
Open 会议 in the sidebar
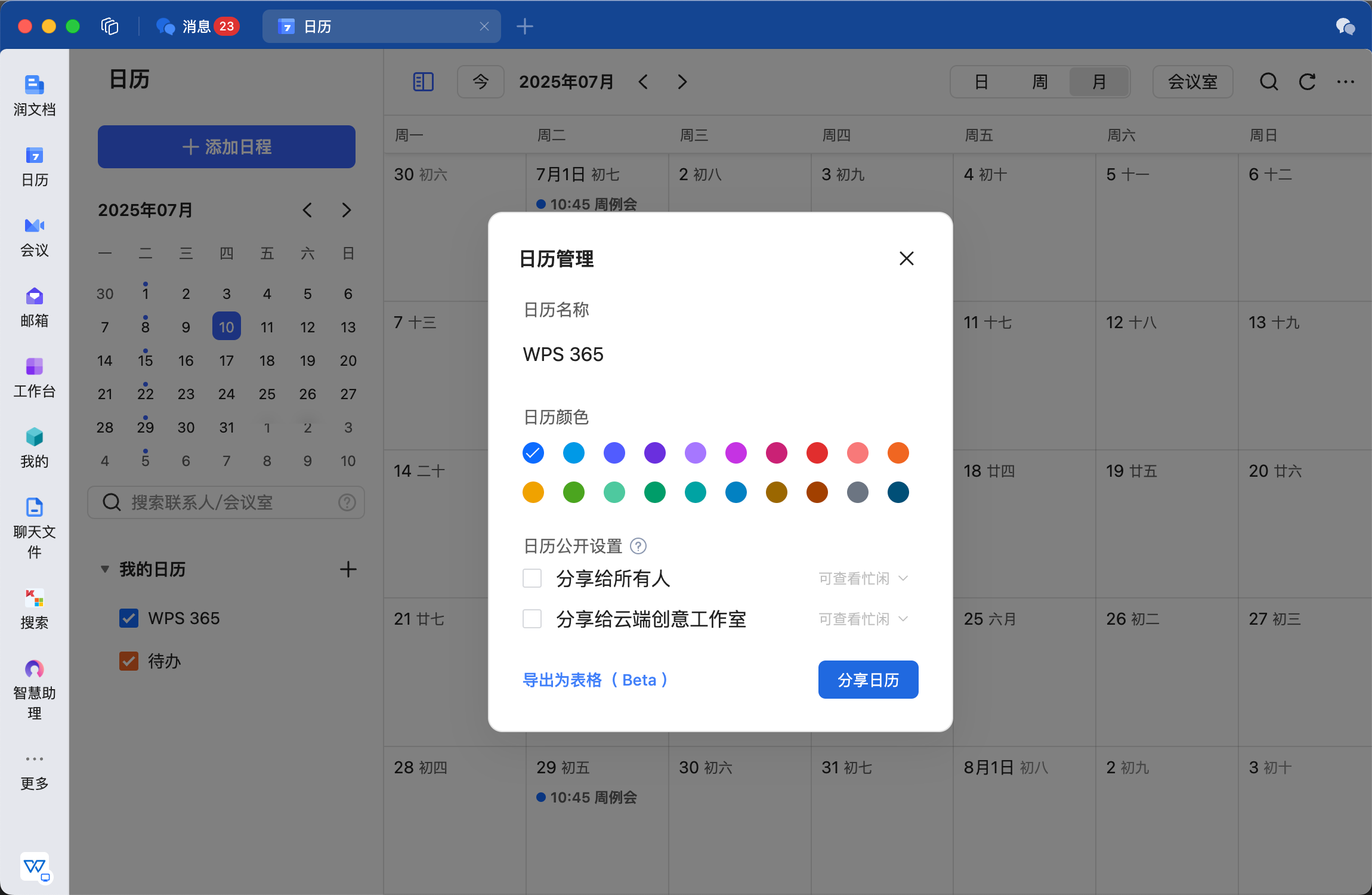[x=35, y=237]
